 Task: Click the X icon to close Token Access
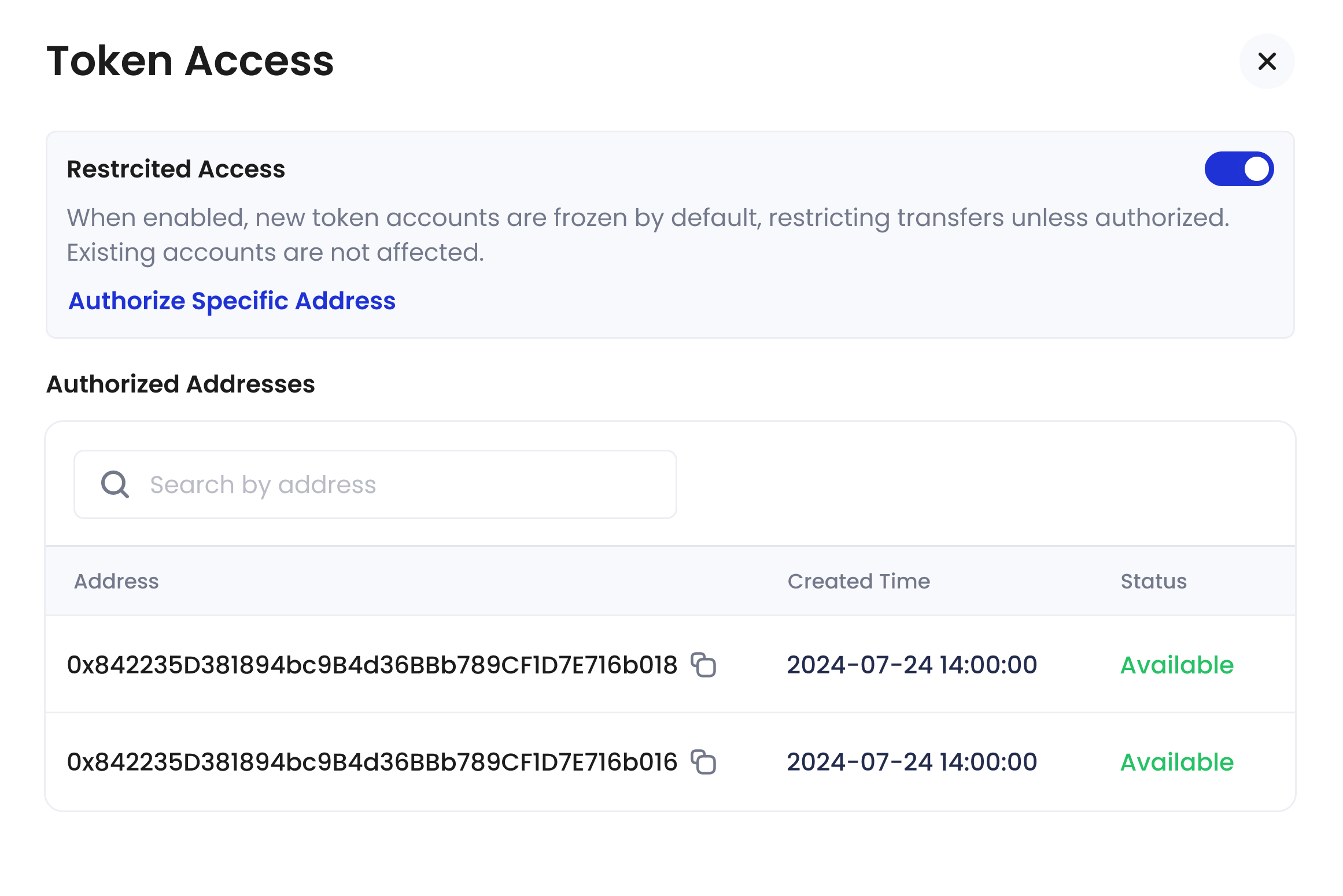[1267, 61]
